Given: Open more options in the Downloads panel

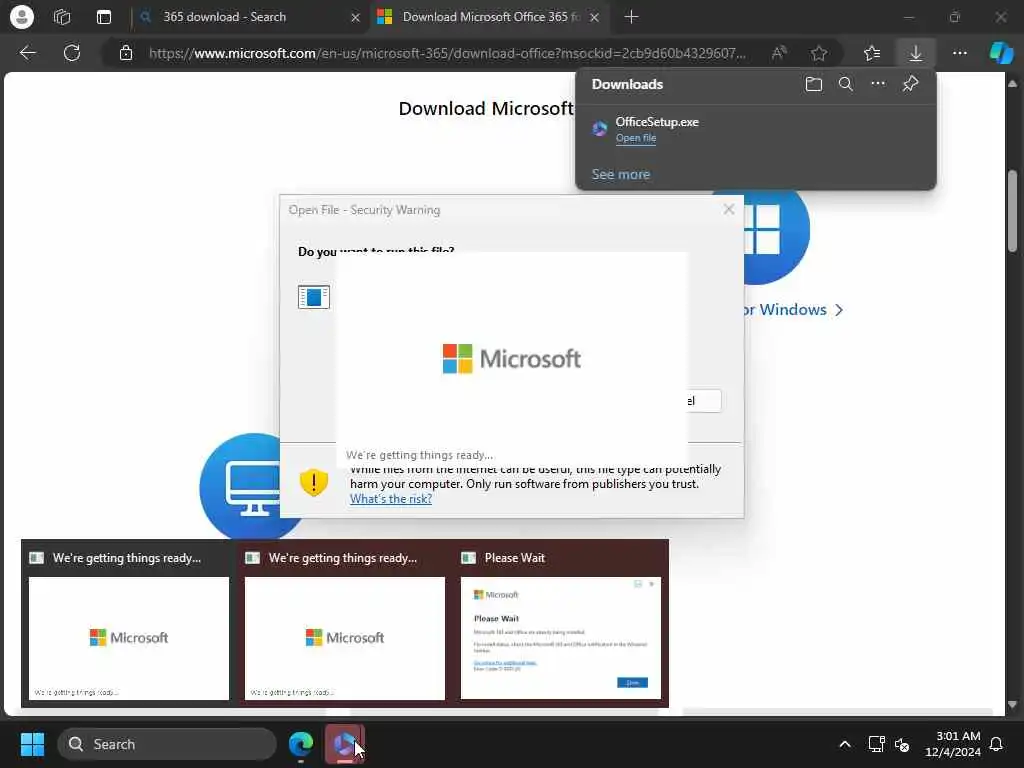Looking at the screenshot, I should 878,84.
